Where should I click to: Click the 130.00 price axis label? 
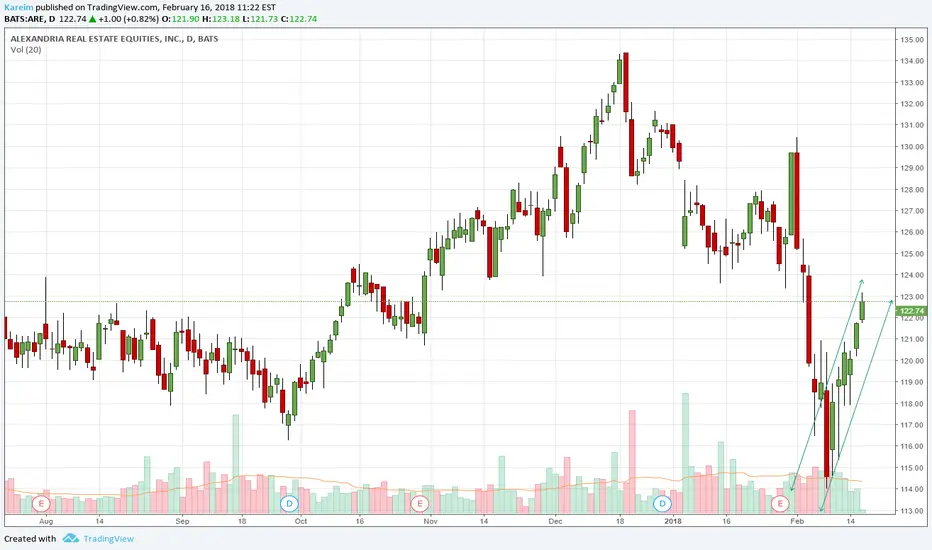912,147
